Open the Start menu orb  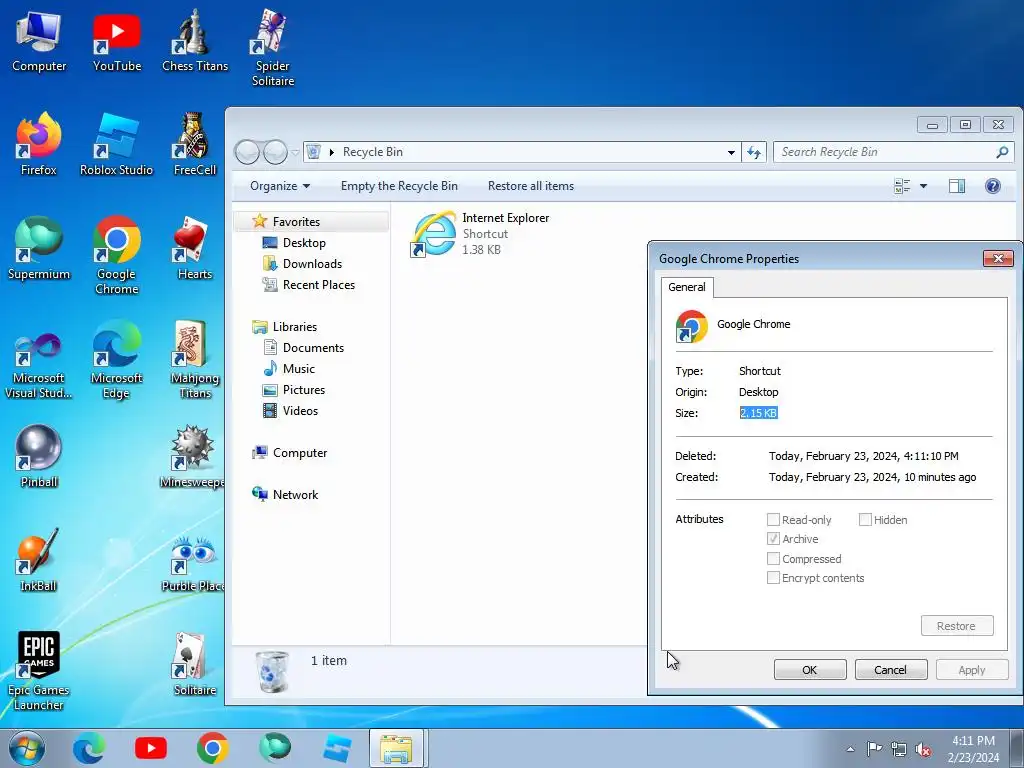[27, 748]
